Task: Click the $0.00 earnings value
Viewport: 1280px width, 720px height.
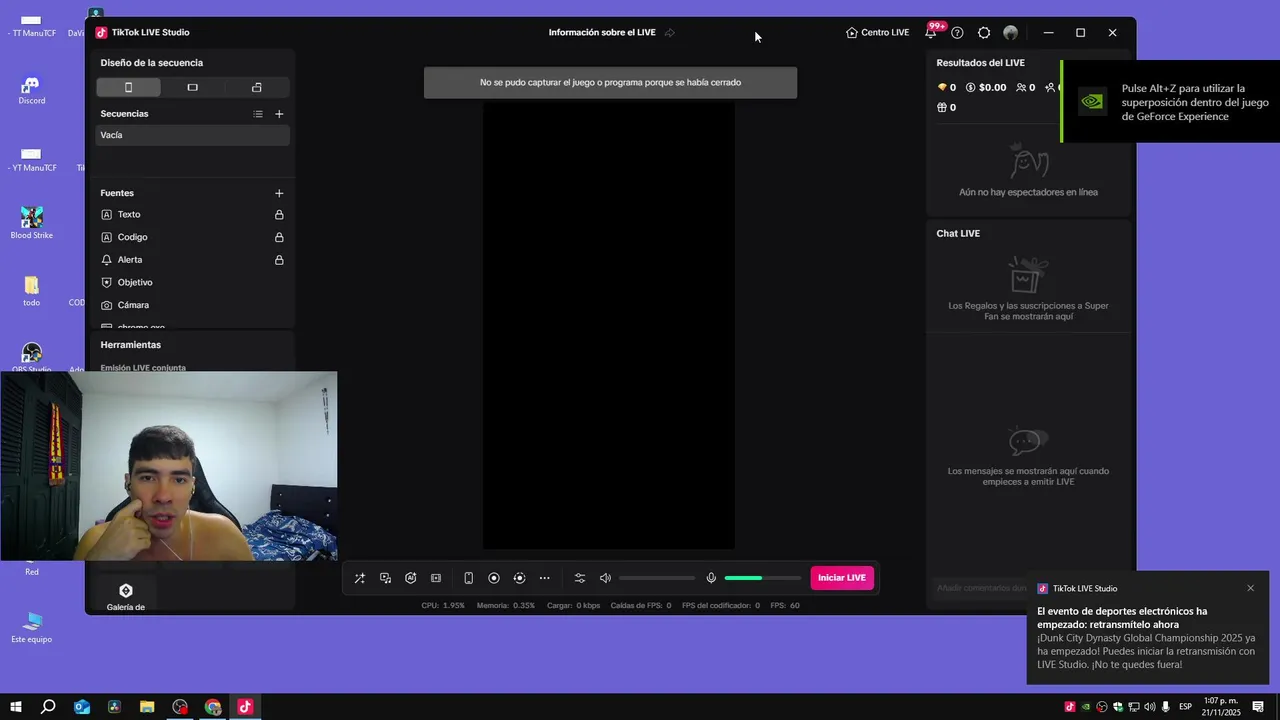Action: [986, 88]
